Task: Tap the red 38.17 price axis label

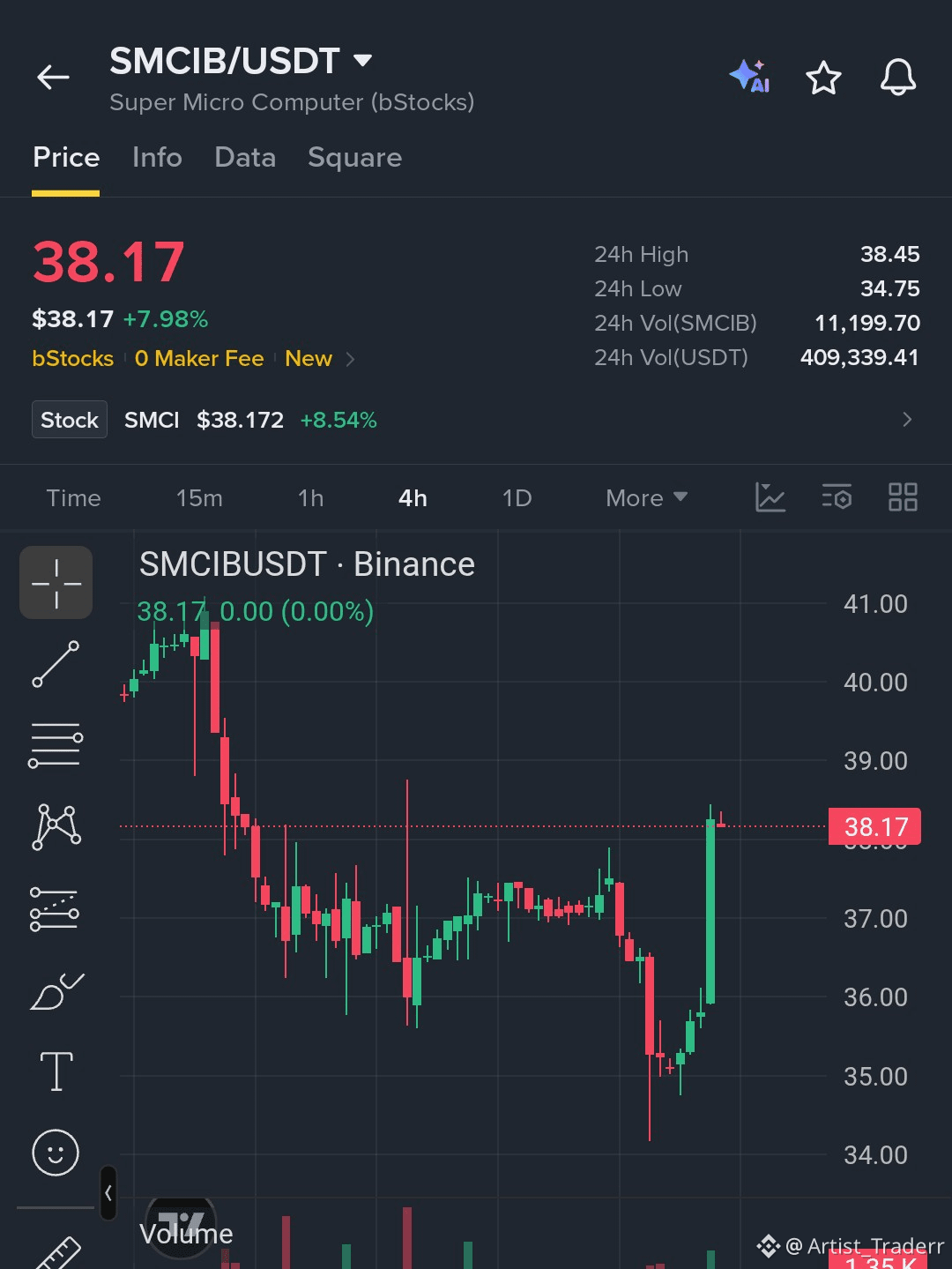Action: tap(874, 826)
